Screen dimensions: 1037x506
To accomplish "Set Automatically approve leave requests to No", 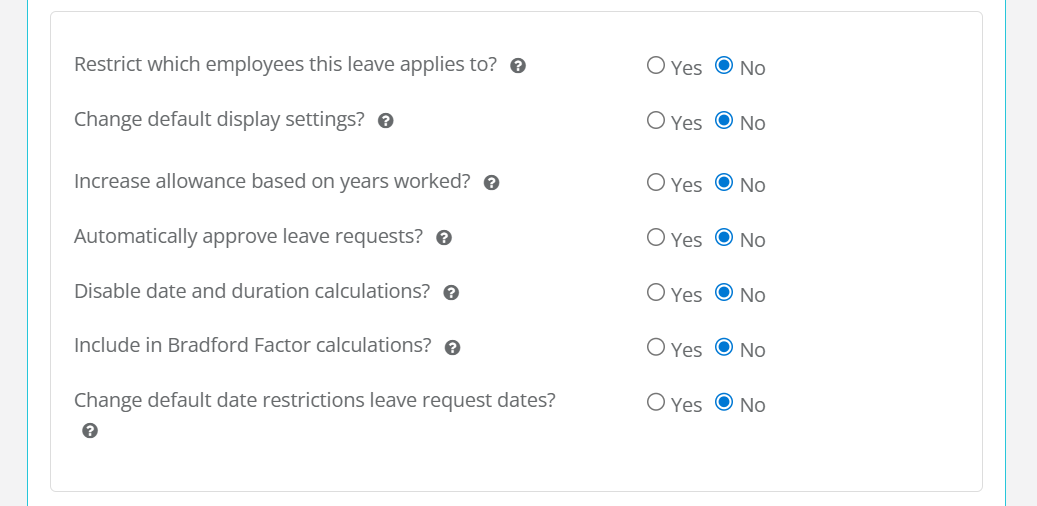I will point(724,238).
